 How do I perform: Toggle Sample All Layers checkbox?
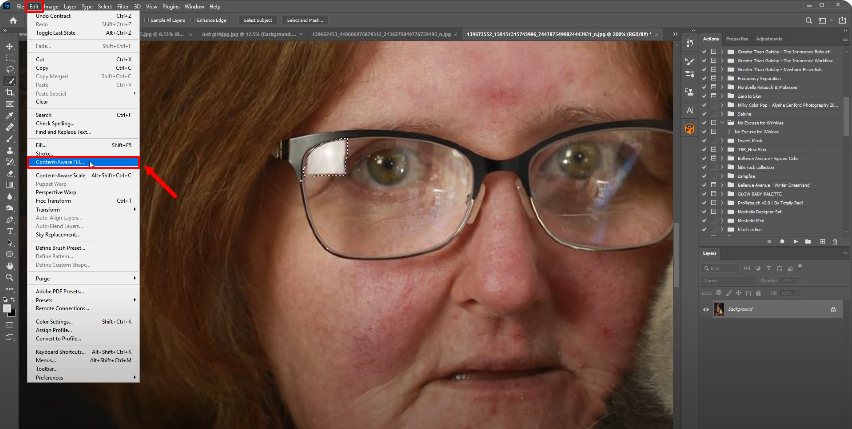pos(146,21)
